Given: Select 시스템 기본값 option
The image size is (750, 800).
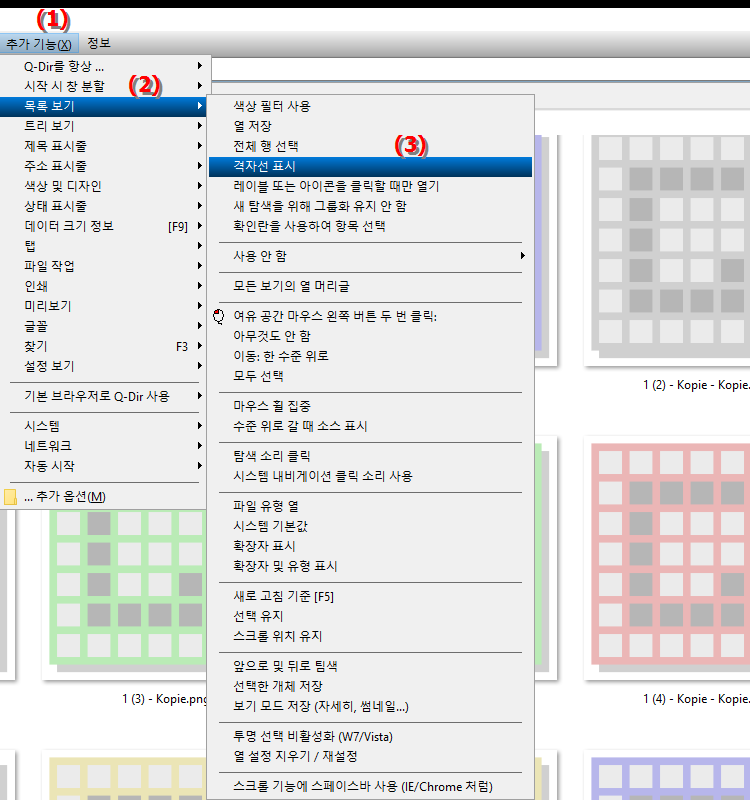Looking at the screenshot, I should coord(370,526).
